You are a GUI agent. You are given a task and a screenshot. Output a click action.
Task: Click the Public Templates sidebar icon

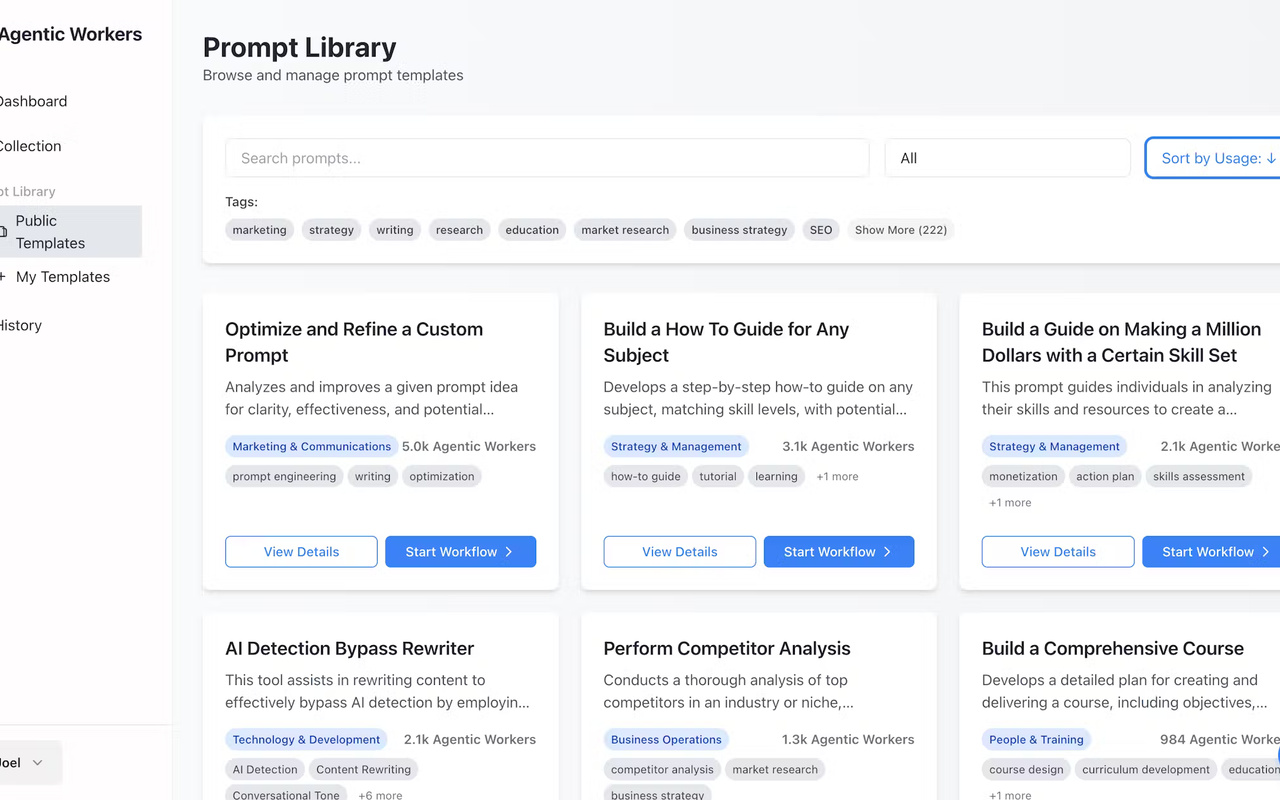[3, 232]
